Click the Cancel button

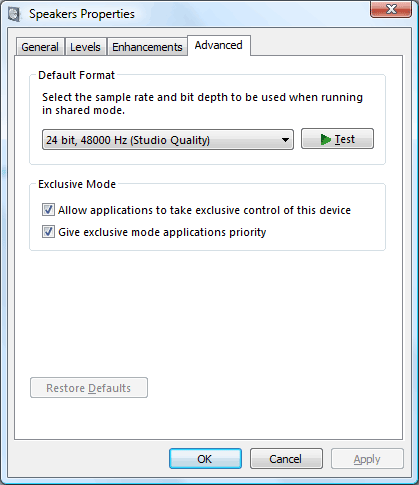point(286,459)
